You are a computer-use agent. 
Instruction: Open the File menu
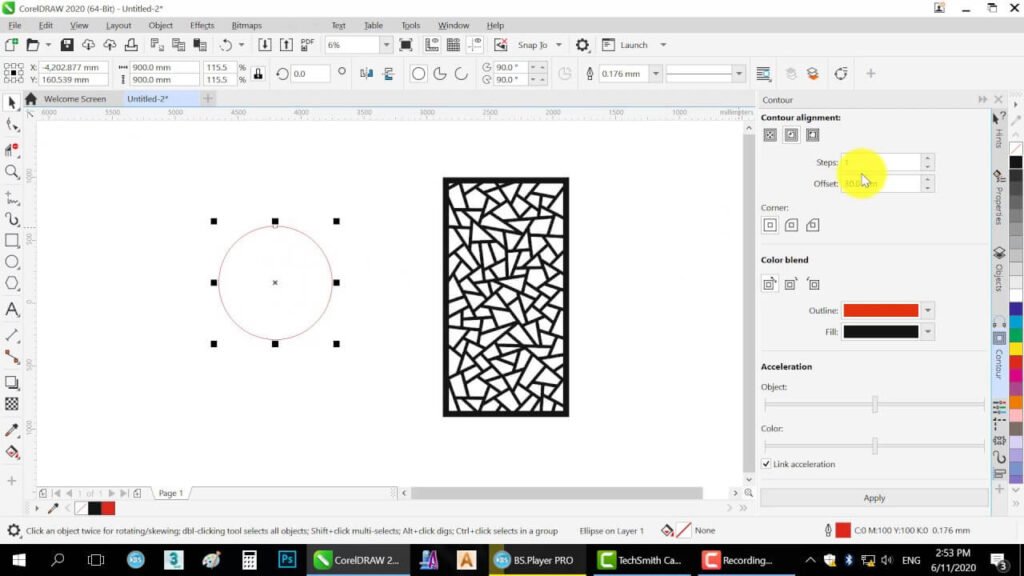[x=14, y=25]
